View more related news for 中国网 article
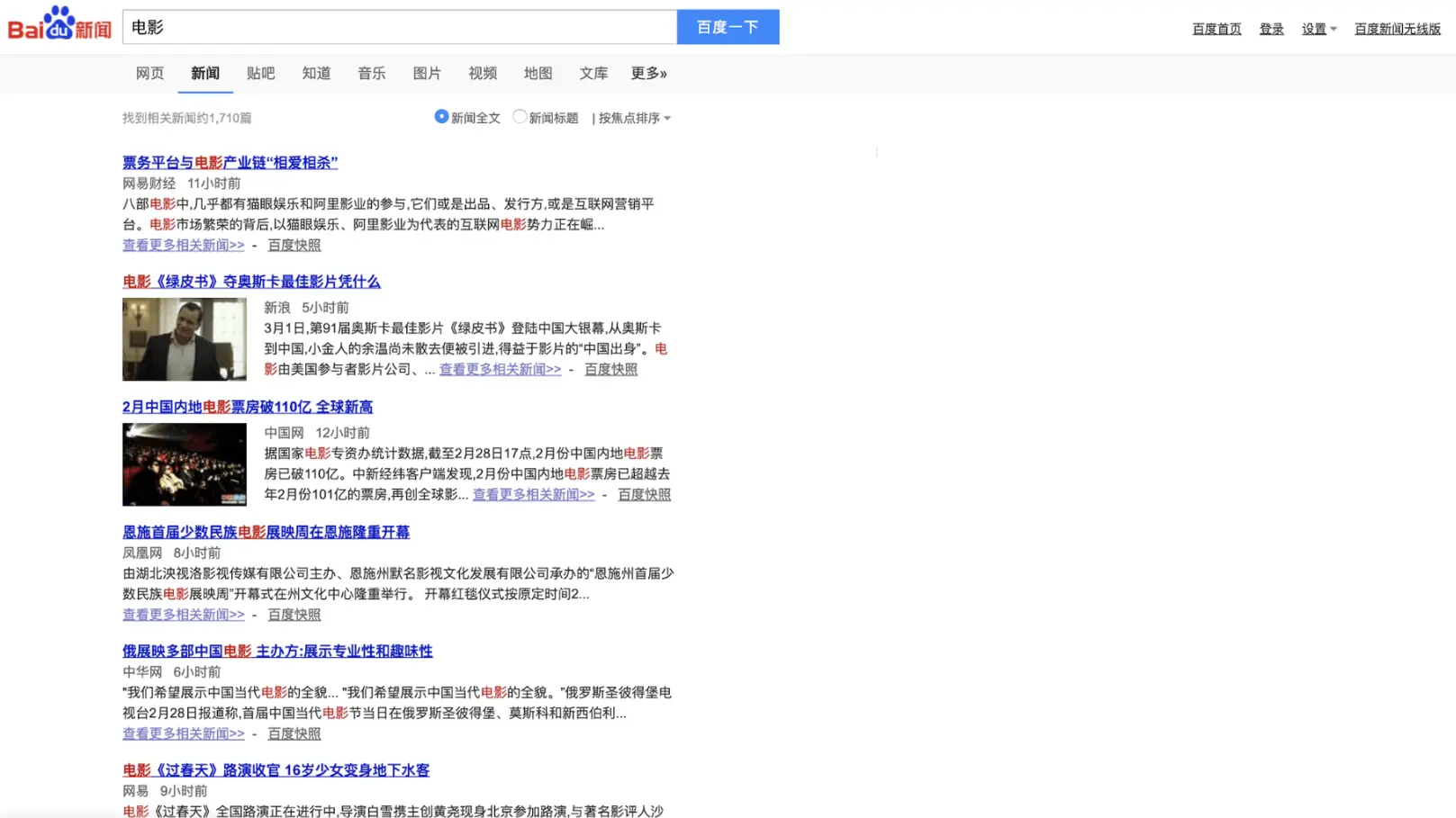The width and height of the screenshot is (1456, 818). pos(534,494)
